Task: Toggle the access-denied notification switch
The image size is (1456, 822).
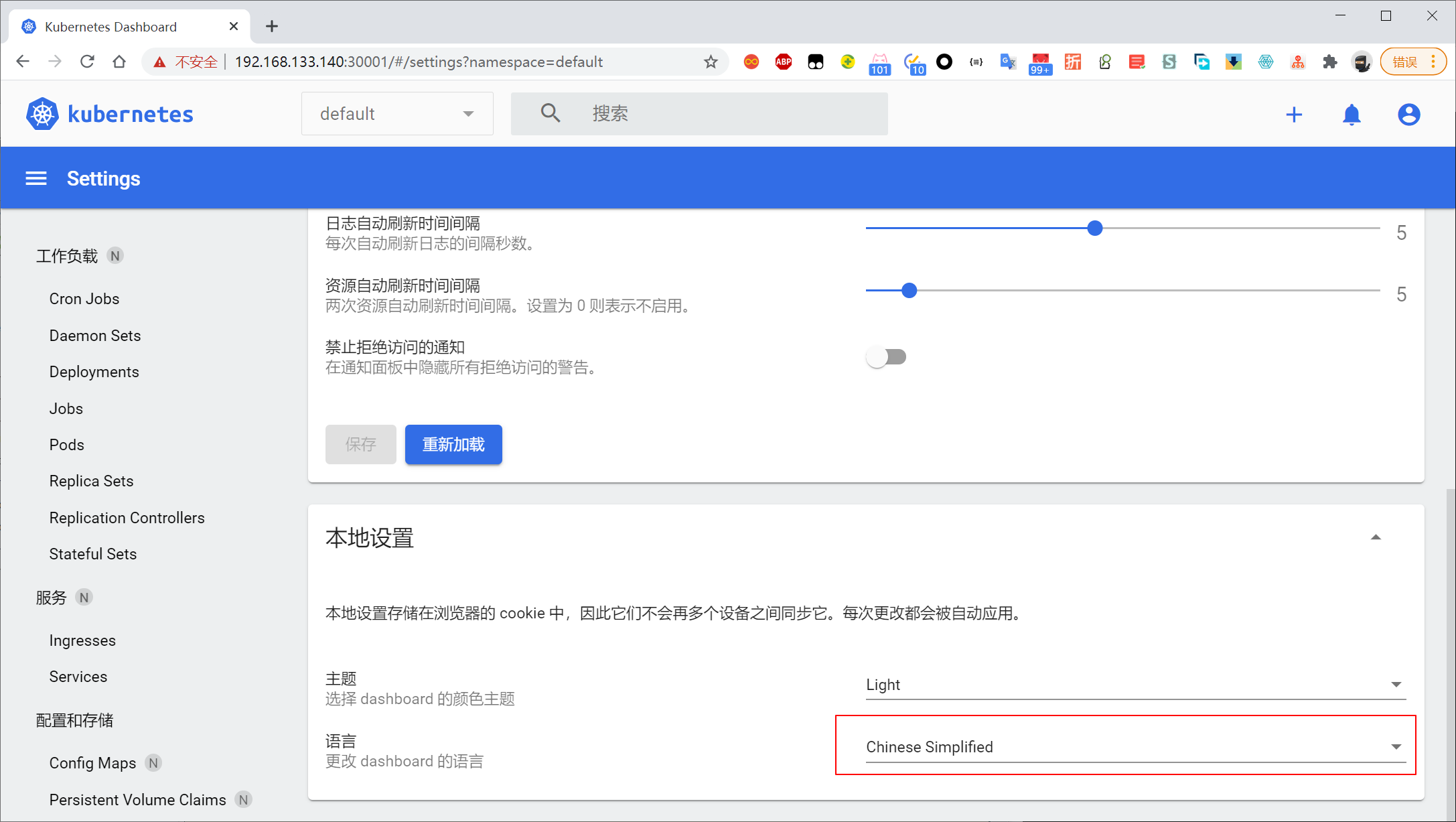Action: point(886,357)
